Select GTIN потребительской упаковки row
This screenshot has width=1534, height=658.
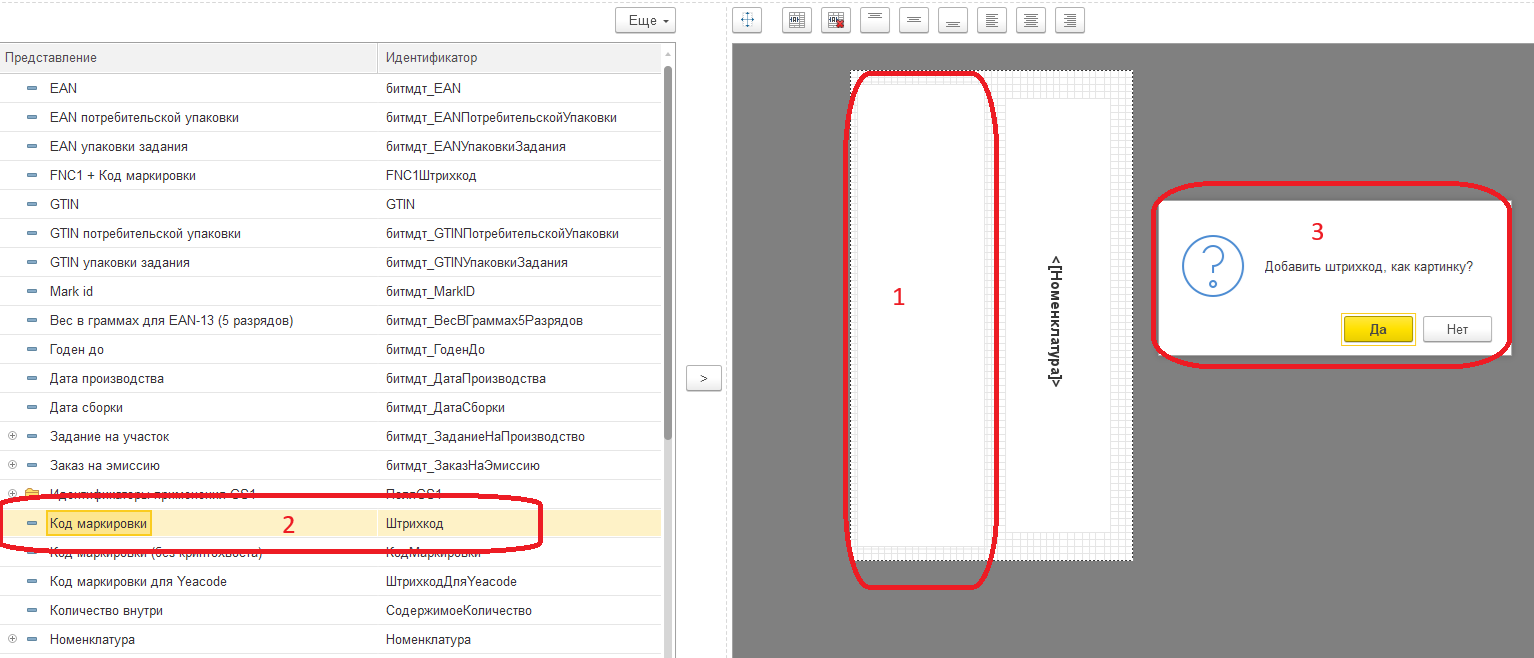pyautogui.click(x=330, y=233)
